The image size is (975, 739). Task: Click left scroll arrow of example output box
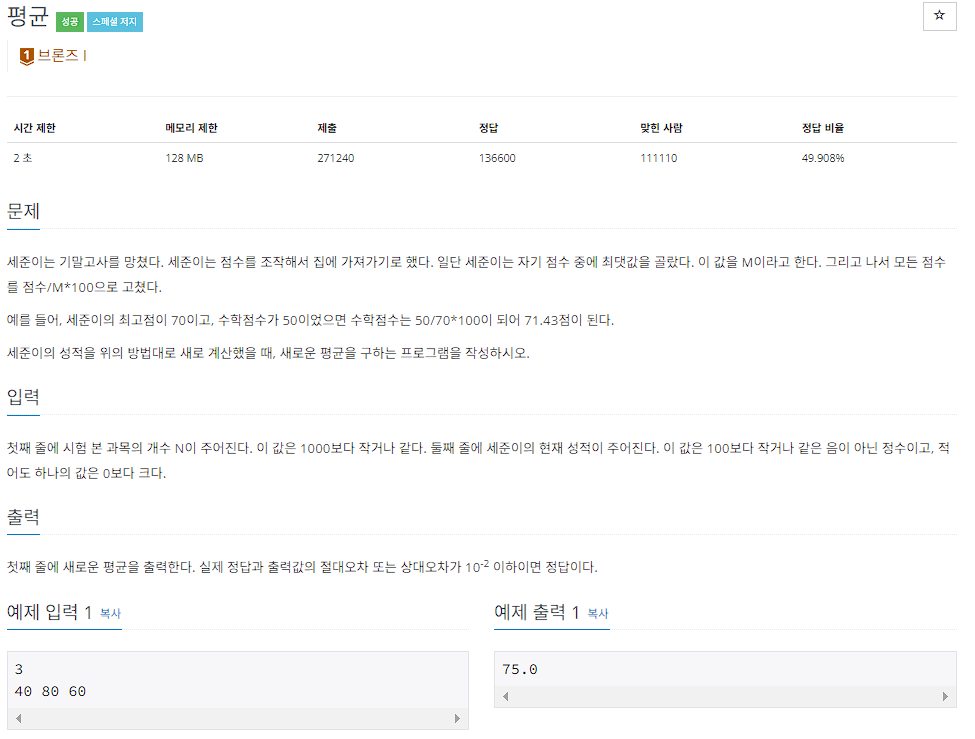pos(506,697)
